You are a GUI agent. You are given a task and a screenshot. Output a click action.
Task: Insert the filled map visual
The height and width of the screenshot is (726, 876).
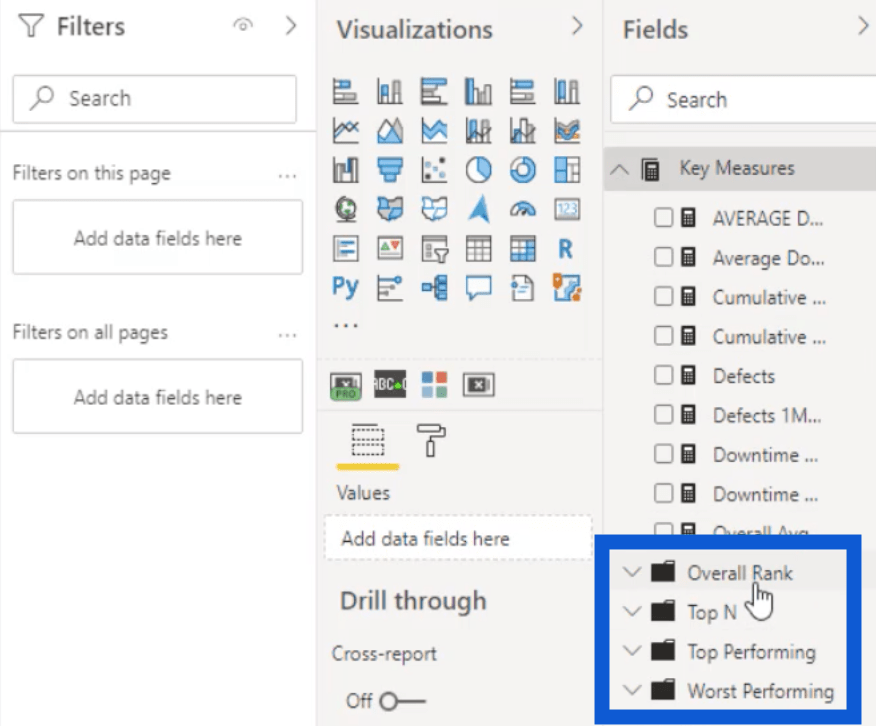point(389,209)
